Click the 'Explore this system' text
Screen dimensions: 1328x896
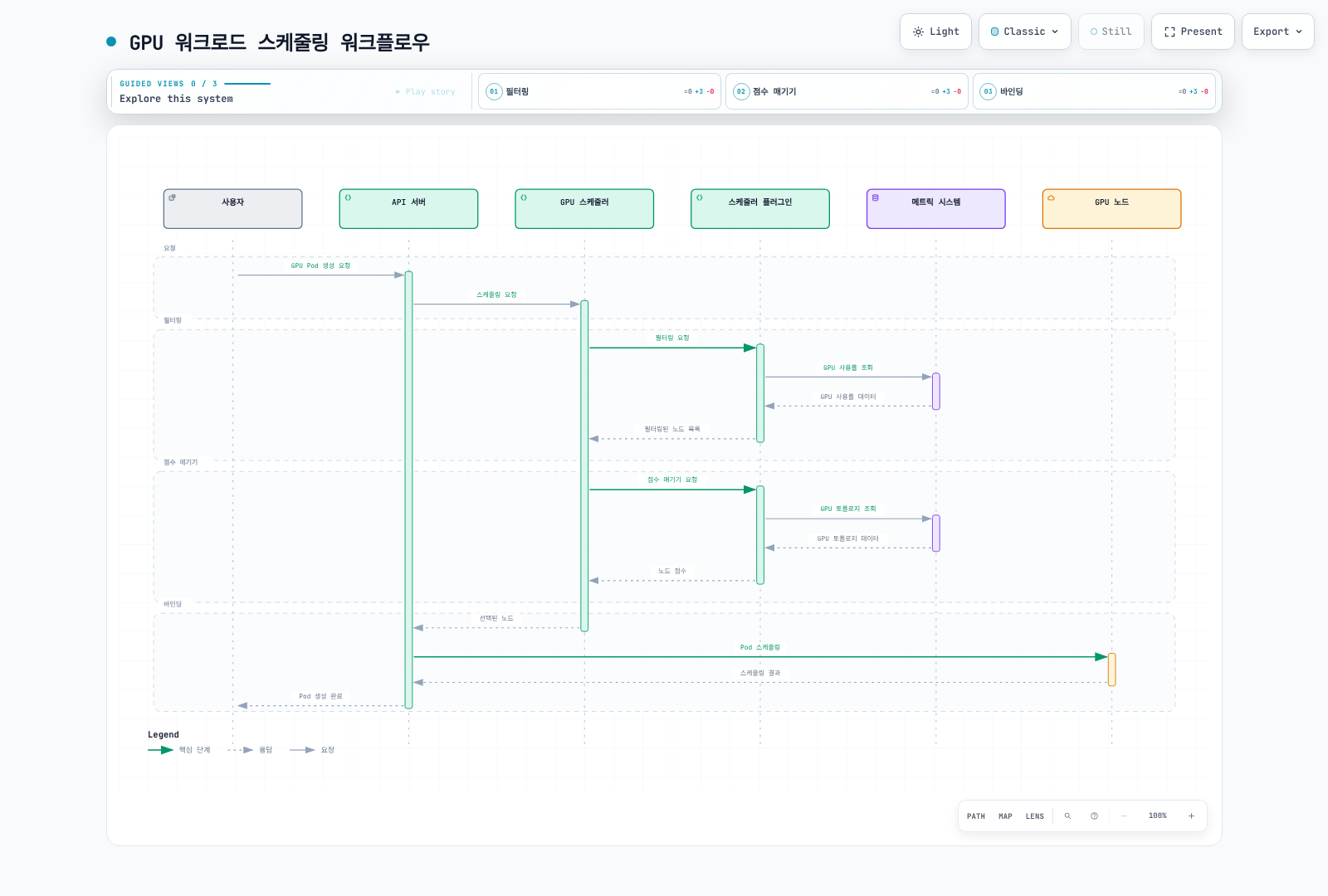click(x=176, y=99)
